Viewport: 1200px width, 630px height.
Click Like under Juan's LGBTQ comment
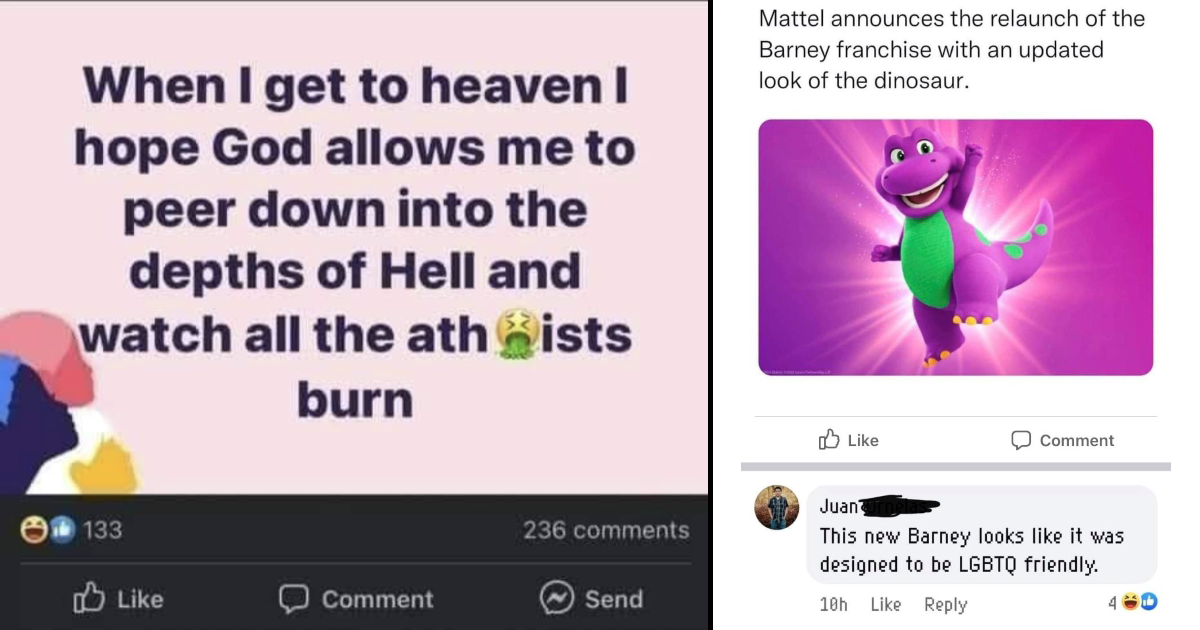point(886,604)
